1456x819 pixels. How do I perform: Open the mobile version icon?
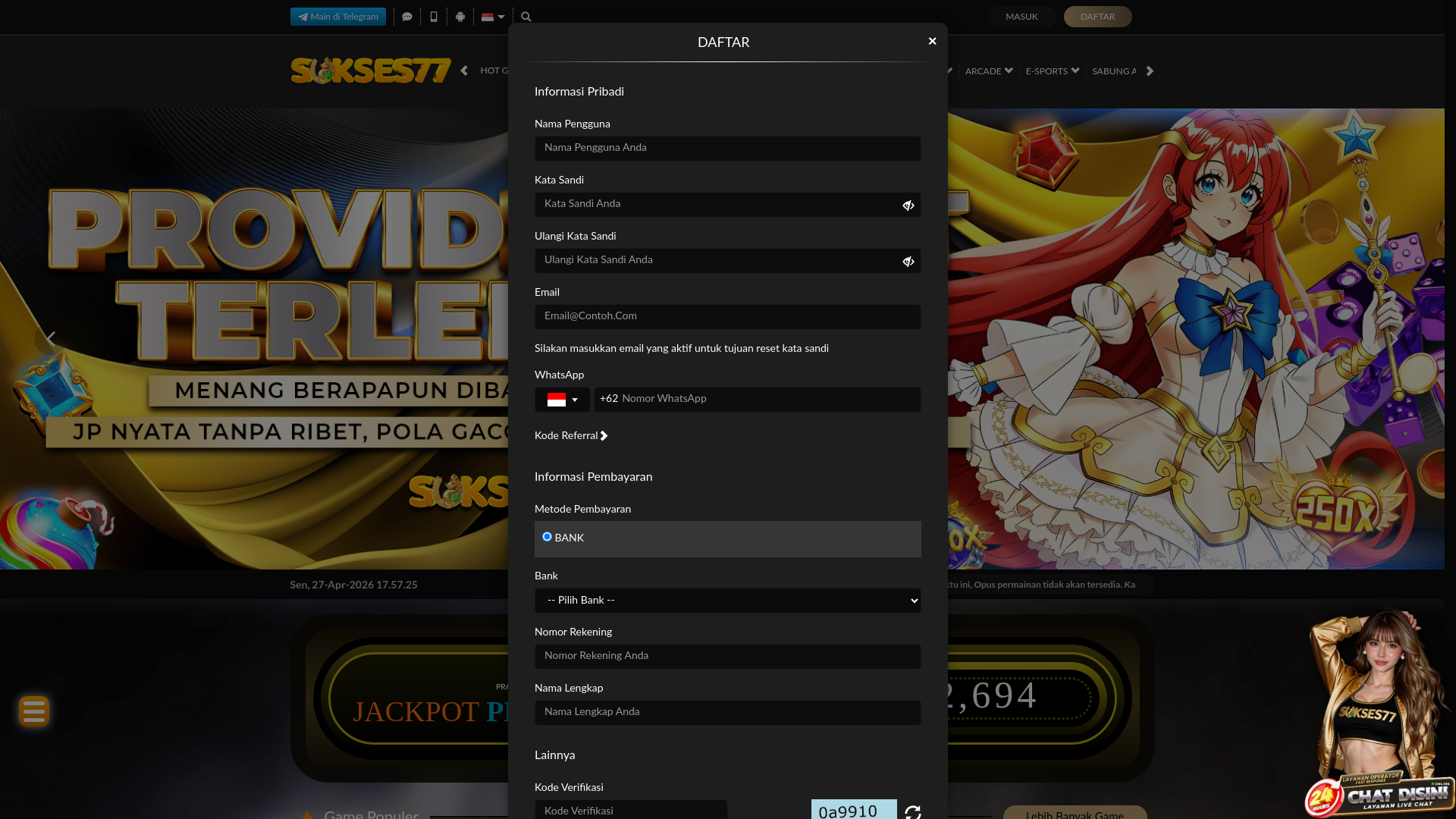[x=434, y=17]
